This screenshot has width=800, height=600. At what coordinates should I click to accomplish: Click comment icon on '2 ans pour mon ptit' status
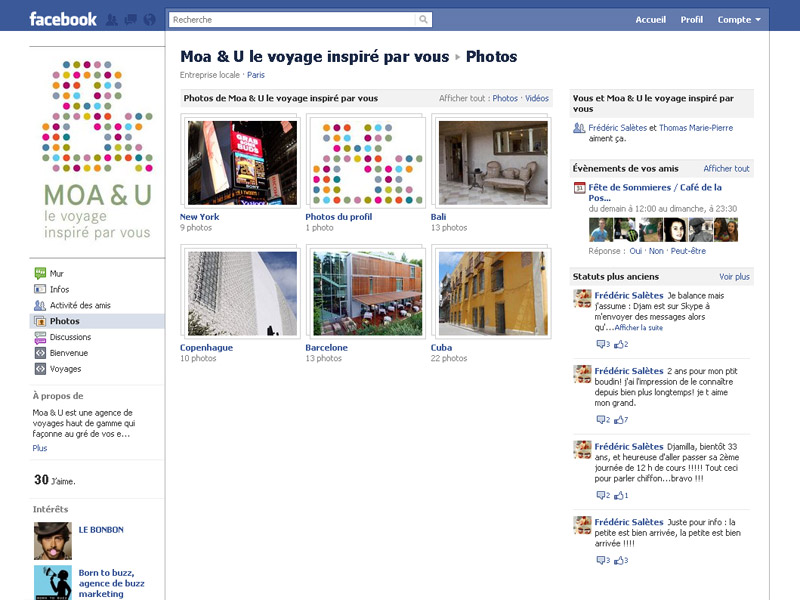[x=601, y=420]
